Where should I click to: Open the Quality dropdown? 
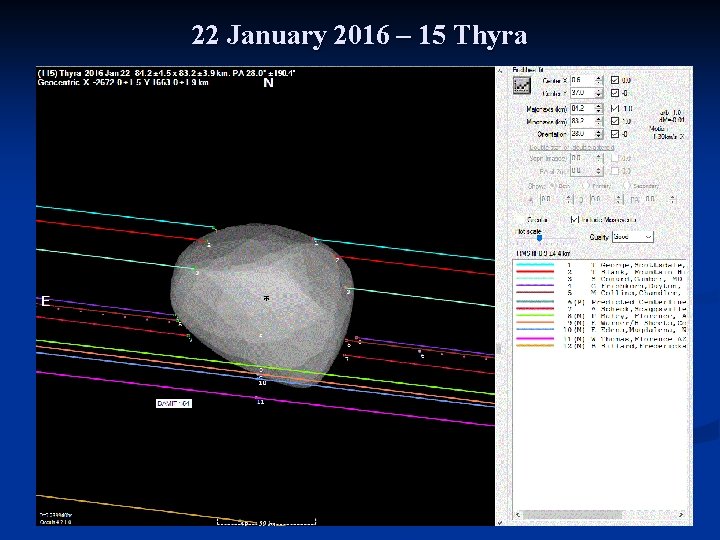coord(633,237)
